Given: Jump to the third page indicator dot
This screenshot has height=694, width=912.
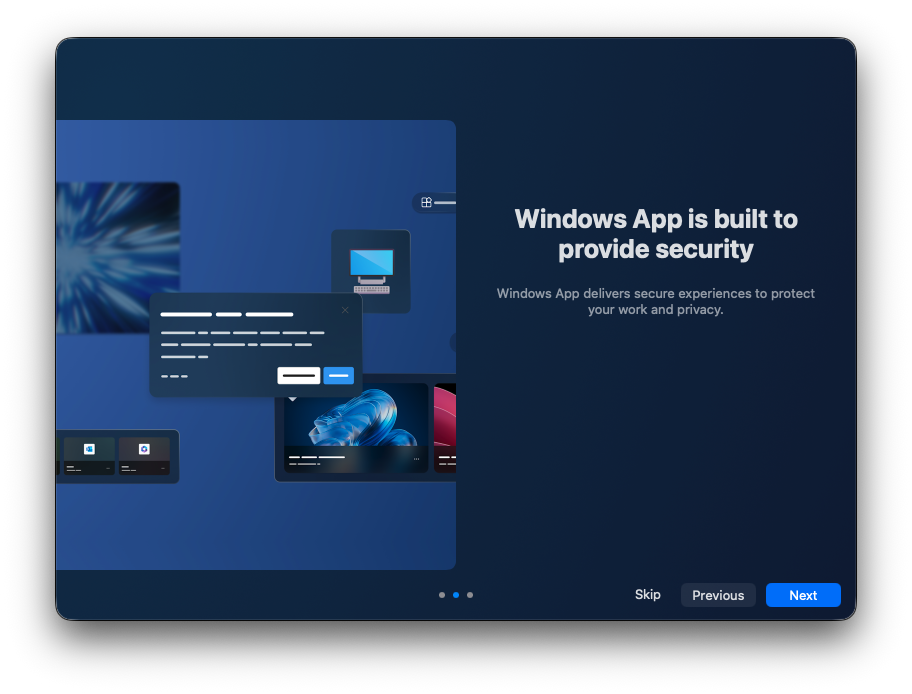Looking at the screenshot, I should (x=470, y=595).
